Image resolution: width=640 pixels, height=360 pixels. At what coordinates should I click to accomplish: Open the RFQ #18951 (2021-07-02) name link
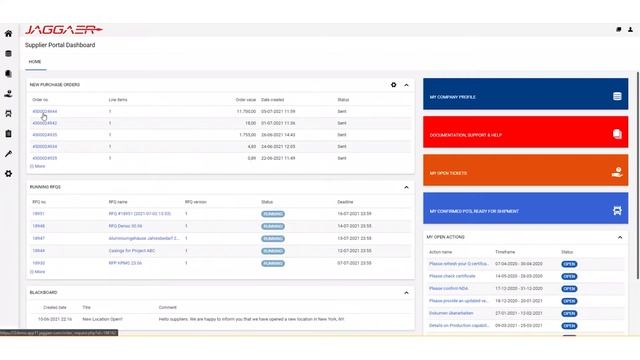(x=140, y=213)
